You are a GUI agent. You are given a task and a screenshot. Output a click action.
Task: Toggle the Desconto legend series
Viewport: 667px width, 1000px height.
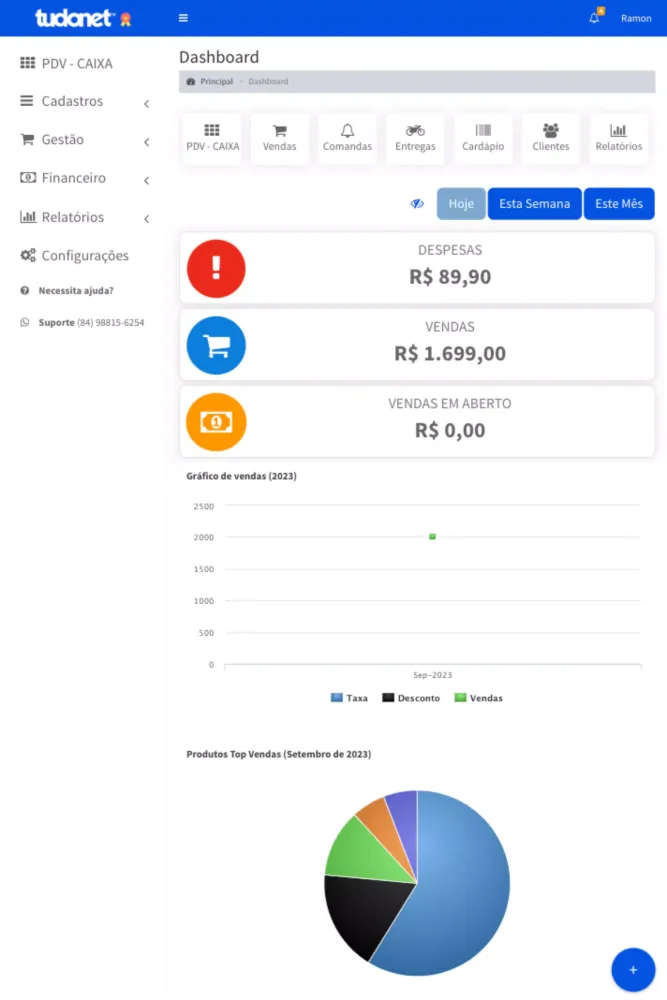click(x=411, y=698)
